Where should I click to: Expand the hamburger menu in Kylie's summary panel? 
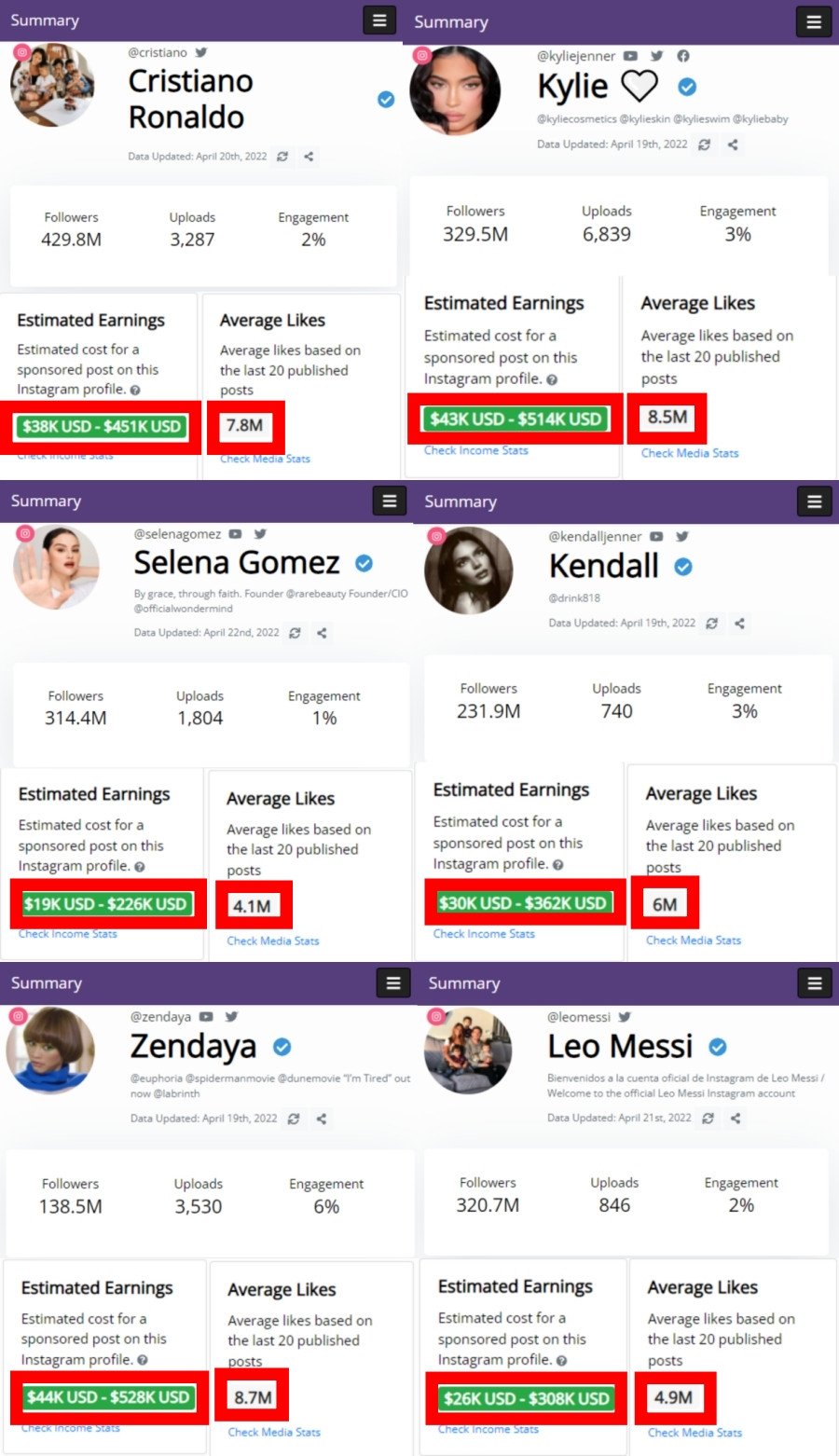tap(814, 22)
